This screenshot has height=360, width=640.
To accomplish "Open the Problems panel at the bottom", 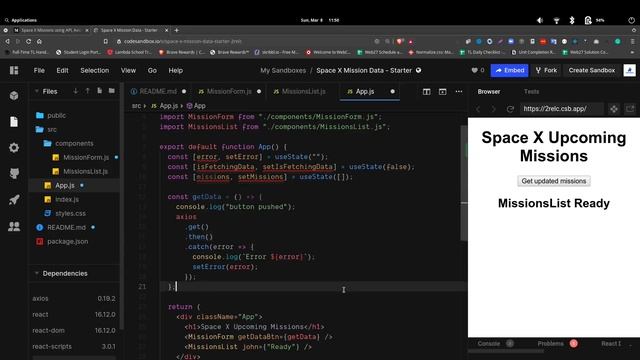I will (x=551, y=344).
